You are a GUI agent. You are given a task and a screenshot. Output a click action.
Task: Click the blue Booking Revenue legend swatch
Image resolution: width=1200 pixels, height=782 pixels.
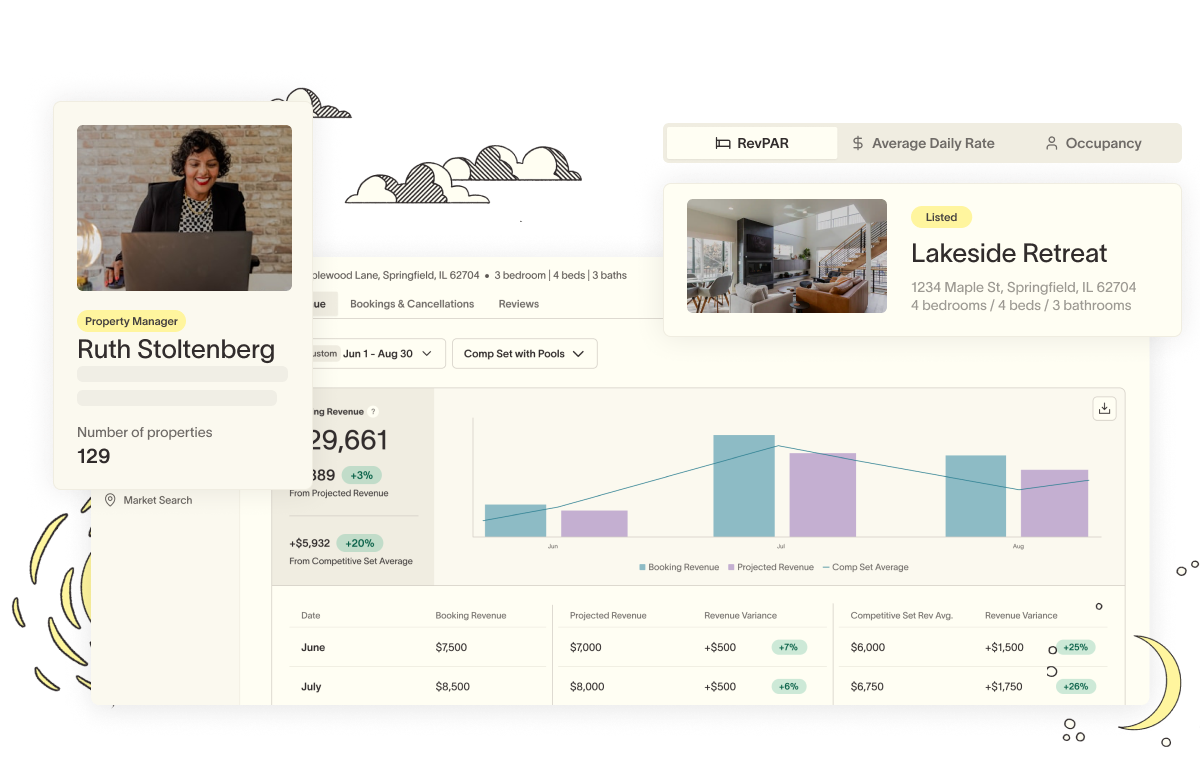(x=643, y=567)
